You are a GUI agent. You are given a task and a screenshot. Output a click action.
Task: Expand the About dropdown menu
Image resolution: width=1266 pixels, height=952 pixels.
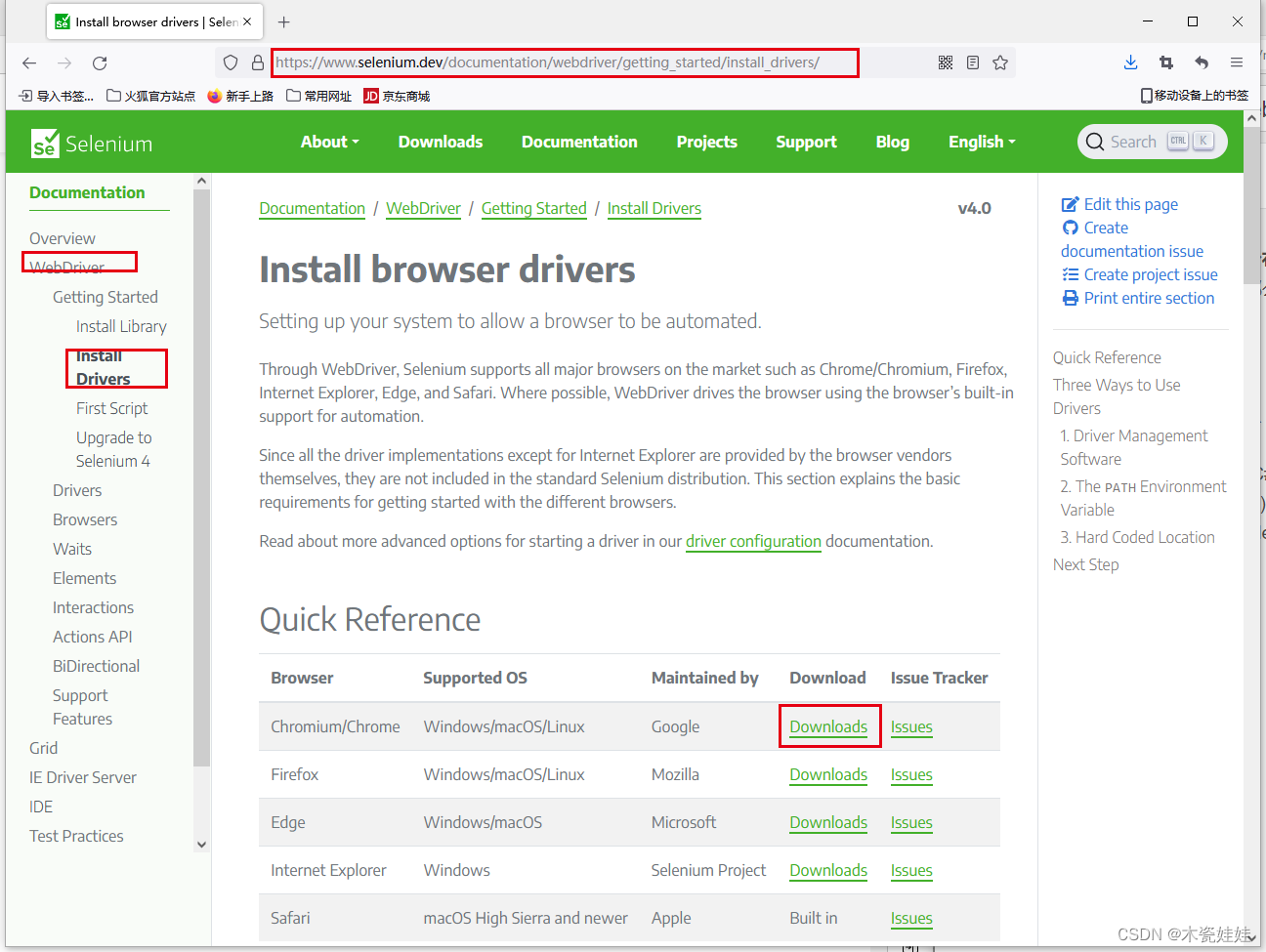pyautogui.click(x=330, y=142)
